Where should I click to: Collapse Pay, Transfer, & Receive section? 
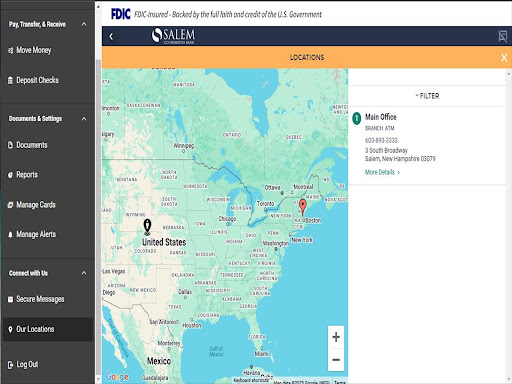(x=84, y=24)
